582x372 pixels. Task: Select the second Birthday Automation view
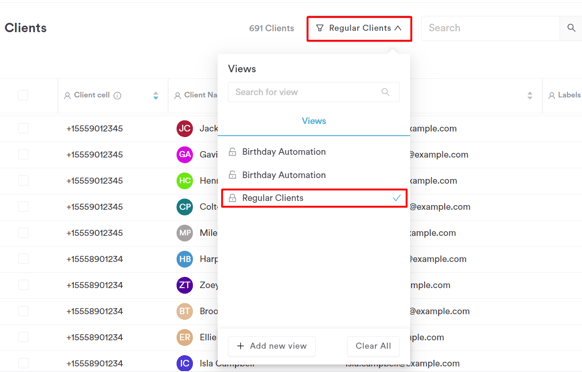pos(314,175)
